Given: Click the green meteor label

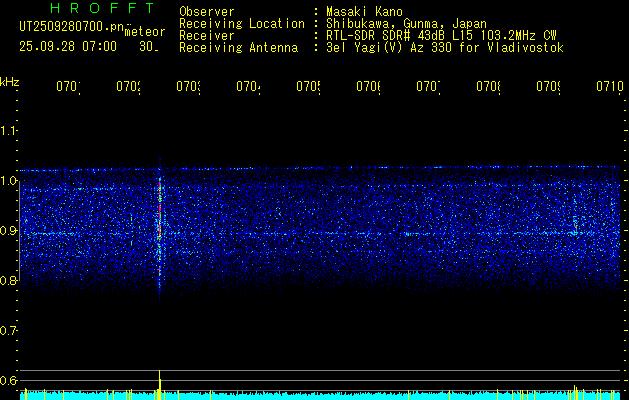Looking at the screenshot, I should pyautogui.click(x=145, y=31).
